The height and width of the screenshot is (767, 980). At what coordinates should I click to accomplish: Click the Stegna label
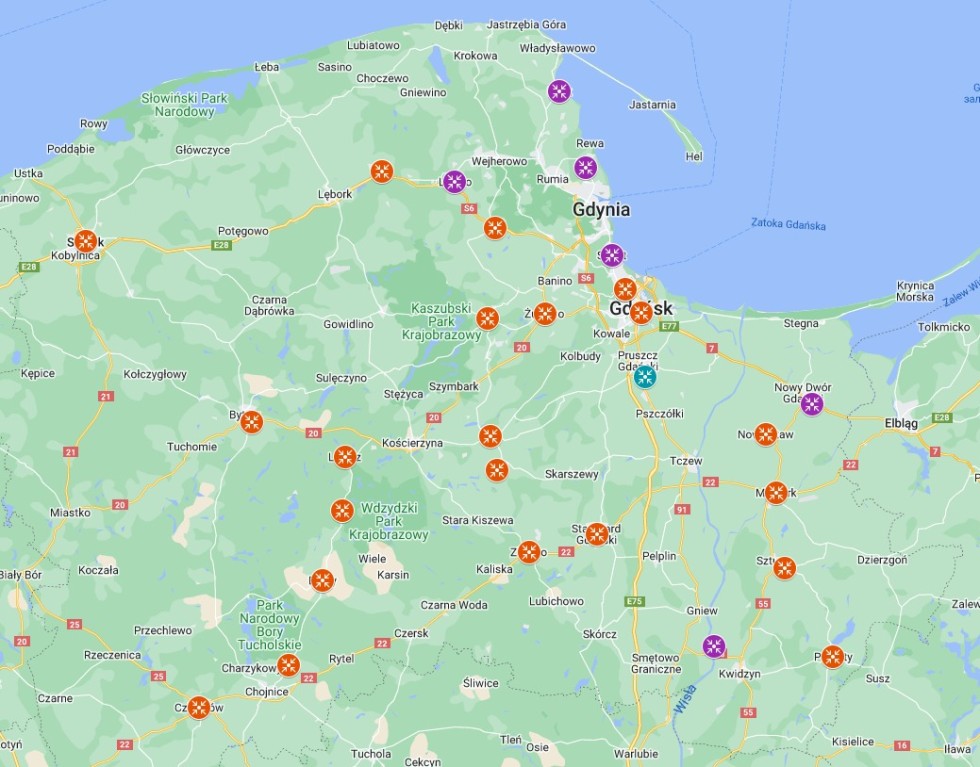801,323
